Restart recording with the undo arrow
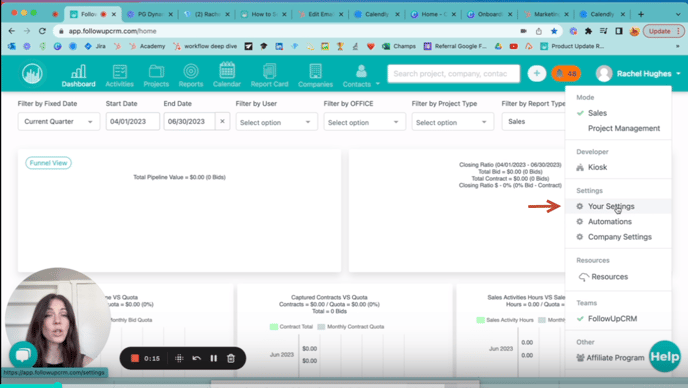688x388 pixels. click(x=196, y=358)
